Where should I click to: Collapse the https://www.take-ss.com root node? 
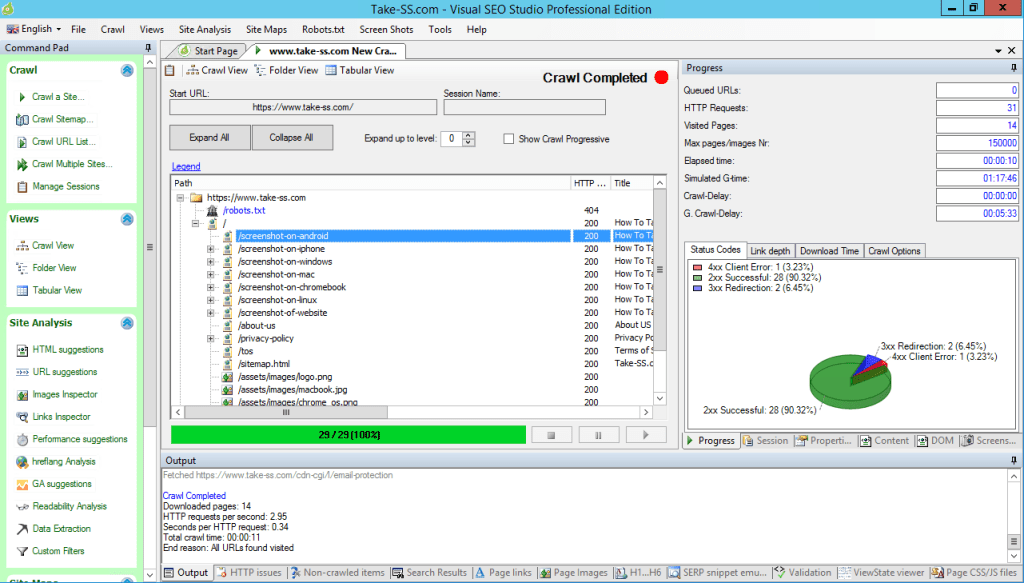pos(180,198)
